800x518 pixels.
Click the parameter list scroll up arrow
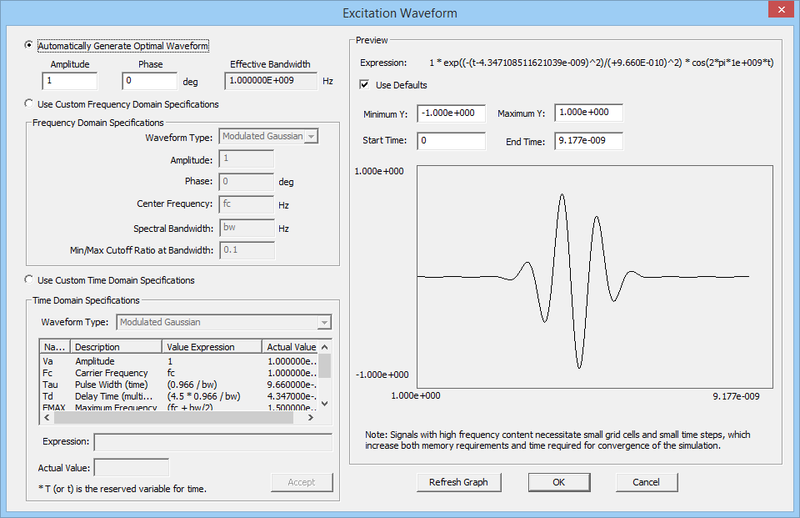[325, 347]
